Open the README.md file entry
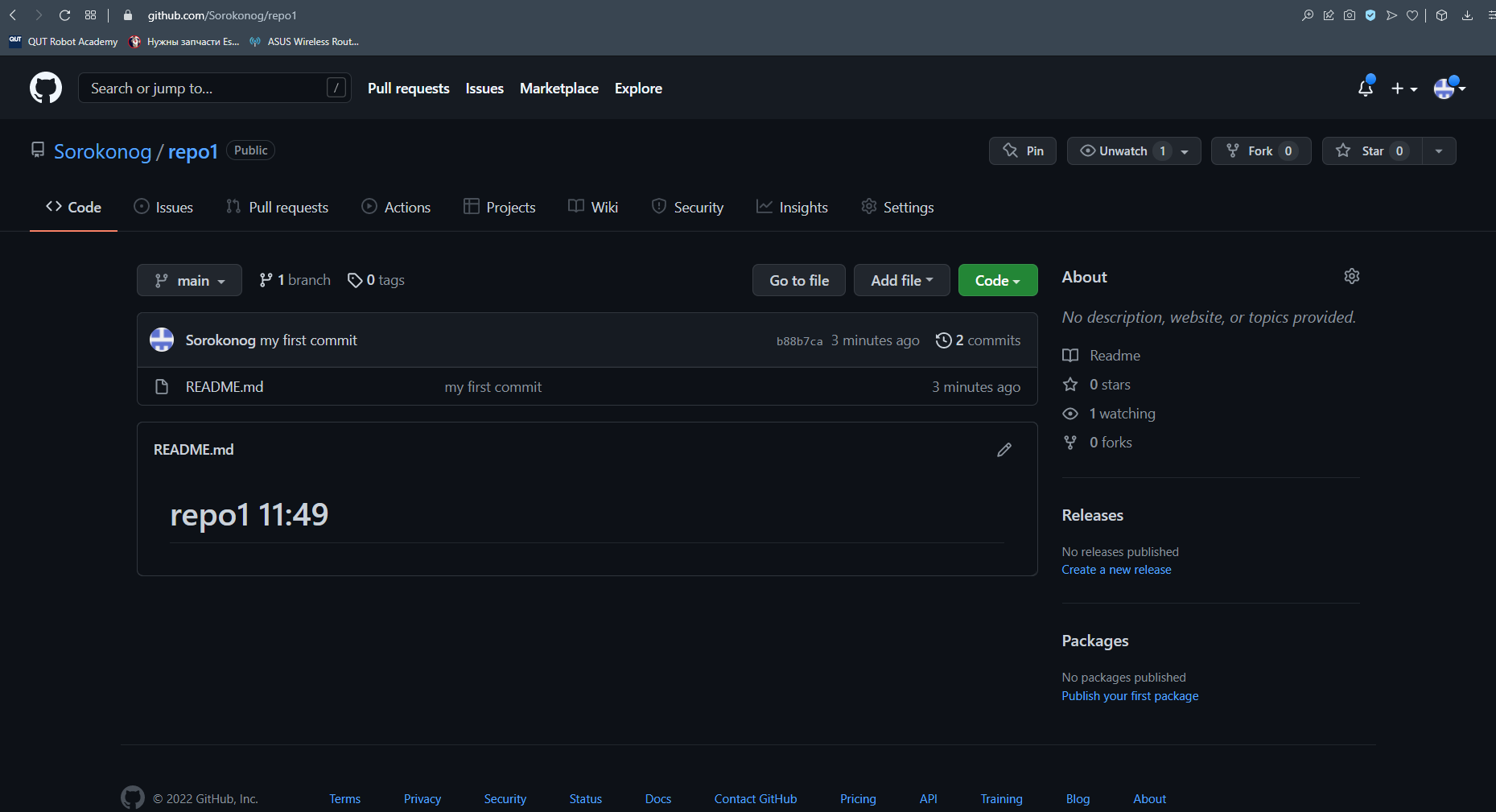The height and width of the screenshot is (812, 1496). (x=225, y=387)
